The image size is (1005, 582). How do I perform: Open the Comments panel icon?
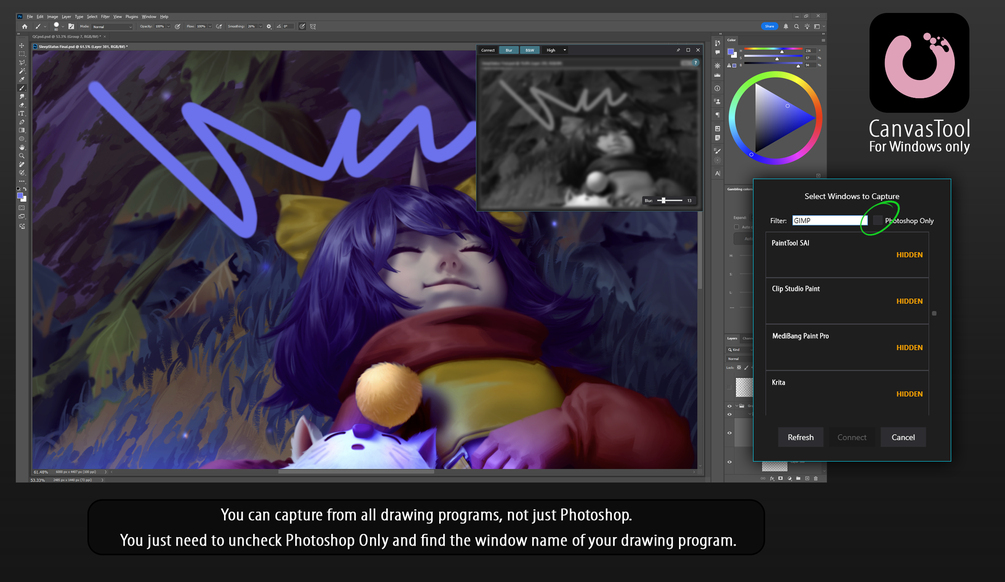coord(717,53)
